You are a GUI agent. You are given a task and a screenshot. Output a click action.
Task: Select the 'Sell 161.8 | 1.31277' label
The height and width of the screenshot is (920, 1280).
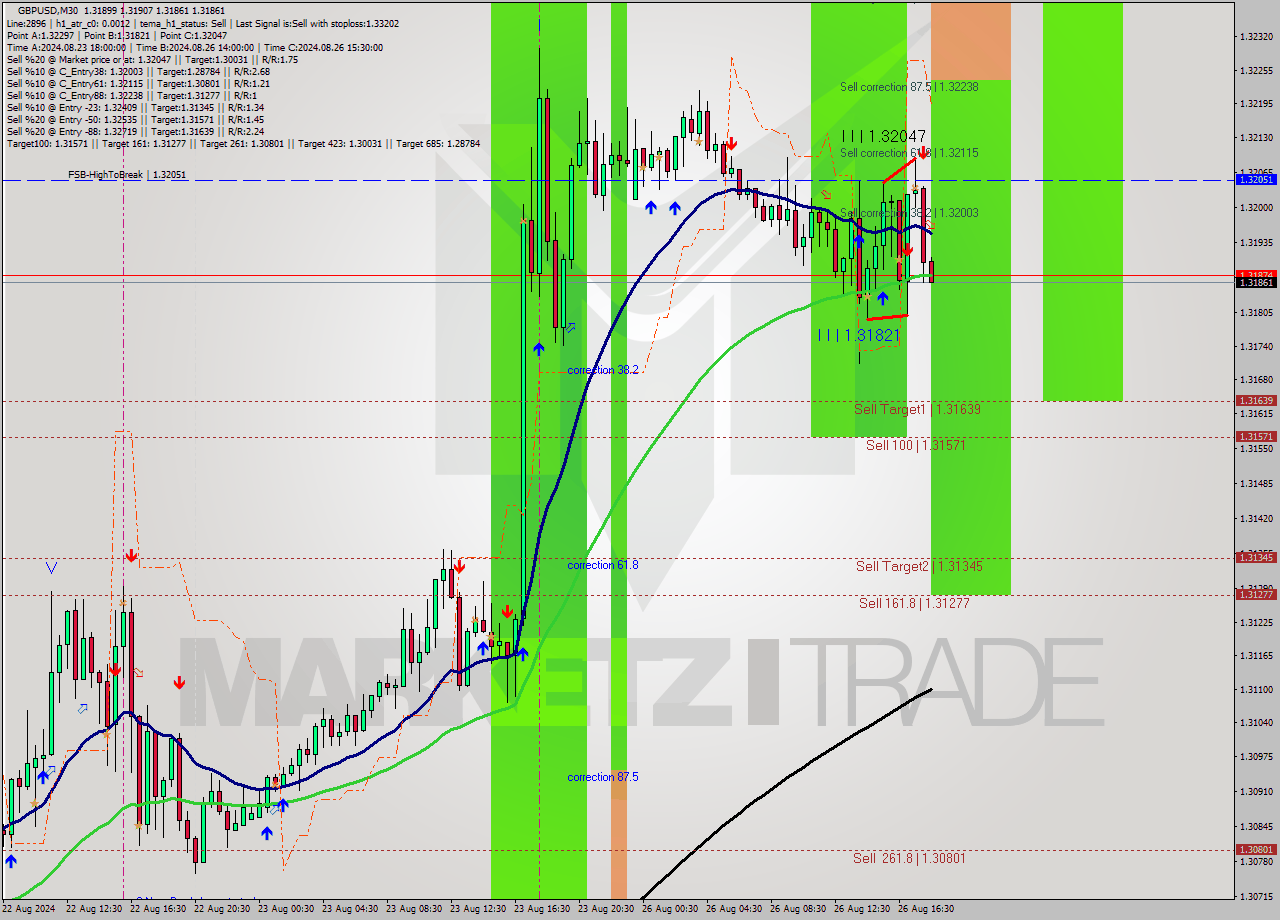pyautogui.click(x=914, y=603)
